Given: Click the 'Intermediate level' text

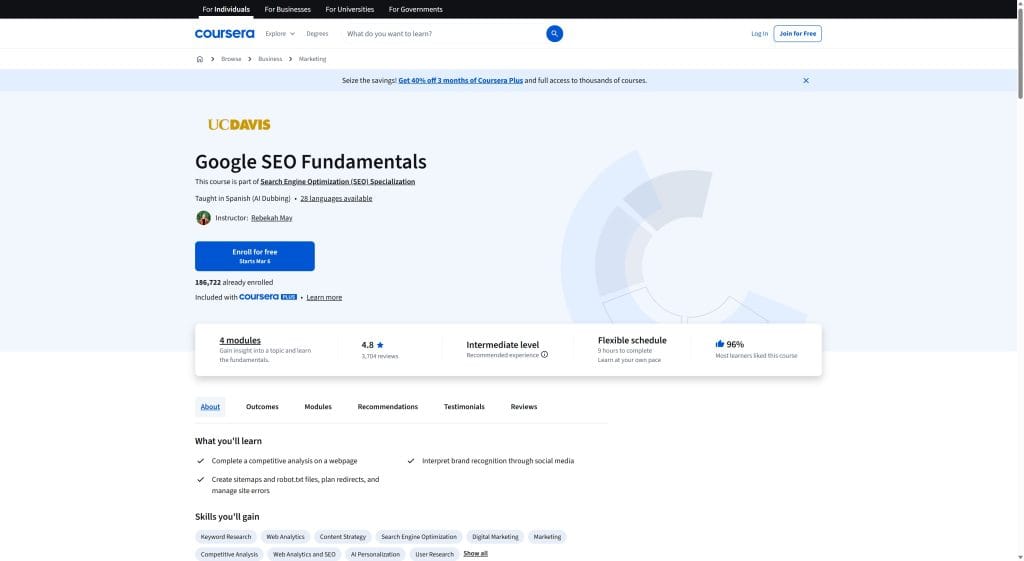Looking at the screenshot, I should (x=503, y=345).
